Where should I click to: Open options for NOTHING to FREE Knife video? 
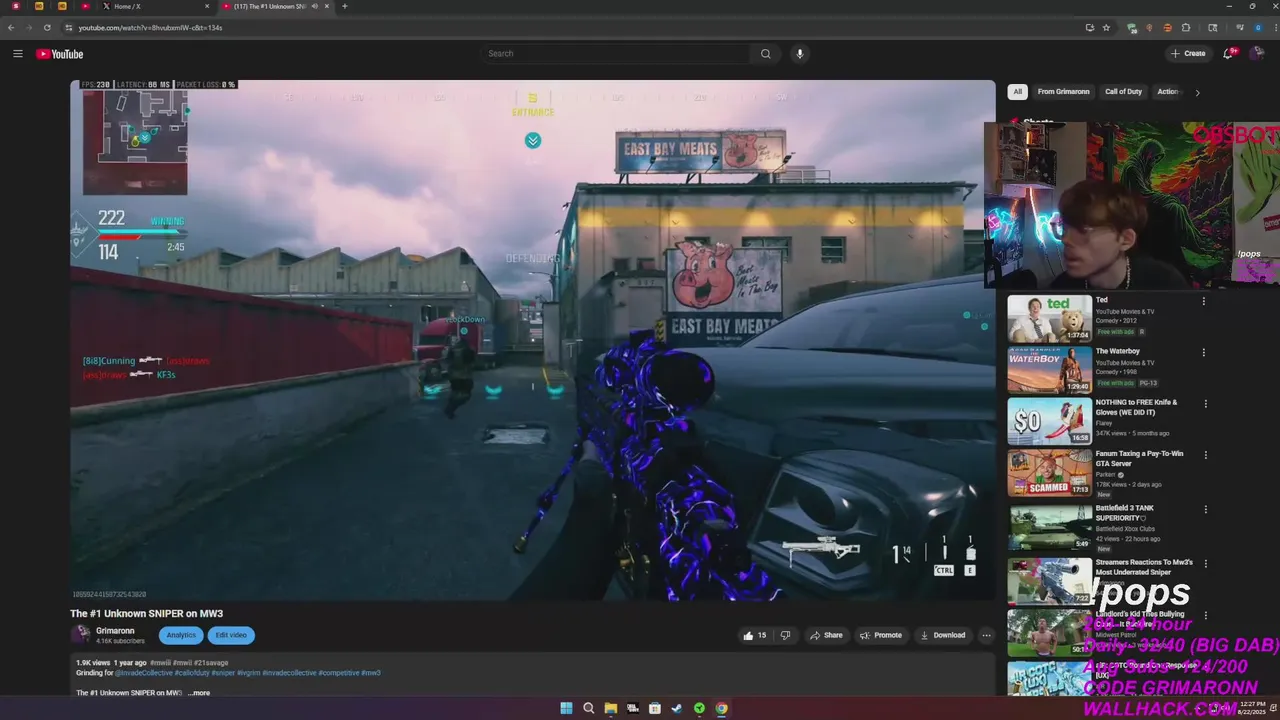point(1205,404)
